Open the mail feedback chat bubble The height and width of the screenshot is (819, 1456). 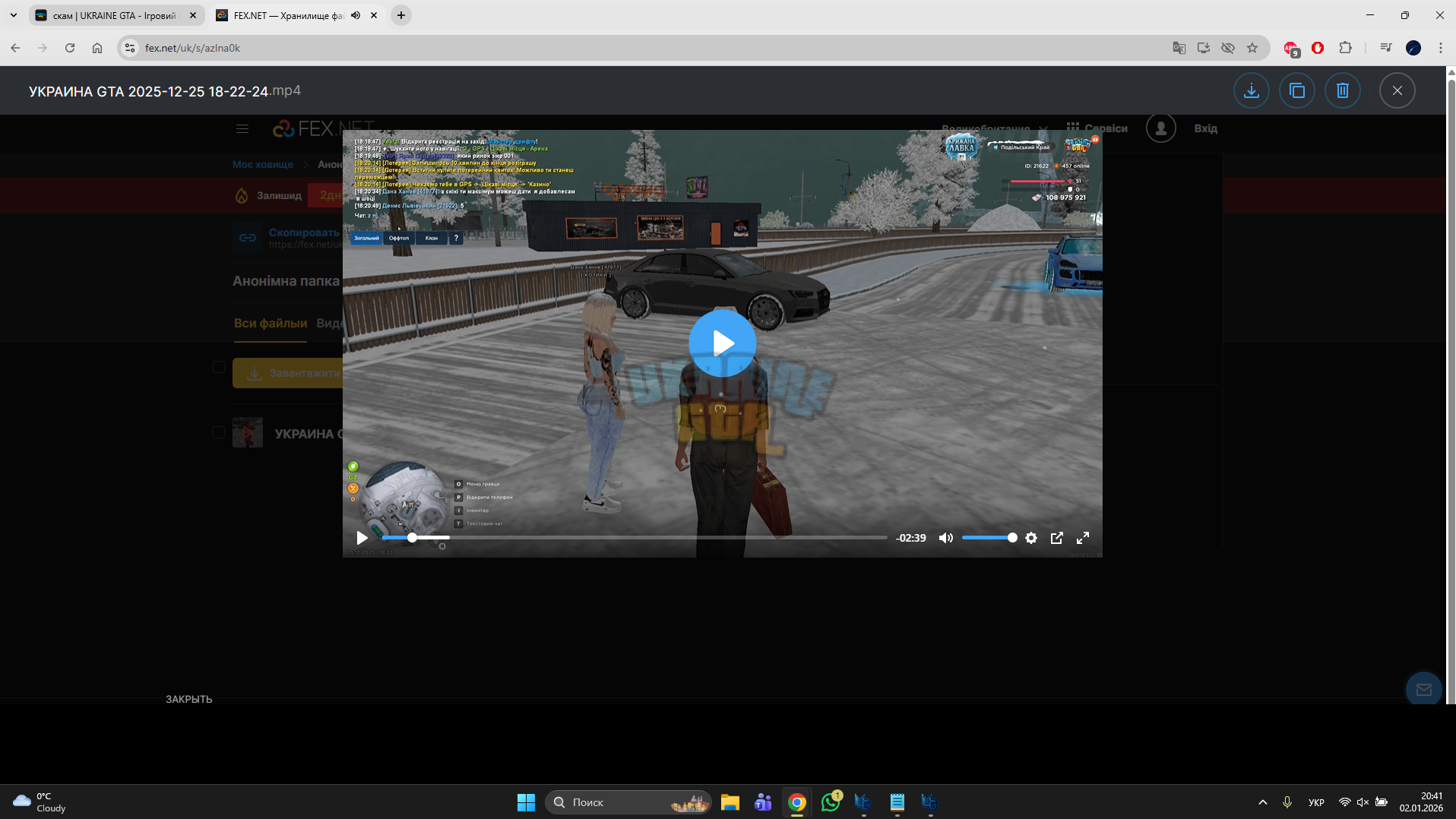1424,690
